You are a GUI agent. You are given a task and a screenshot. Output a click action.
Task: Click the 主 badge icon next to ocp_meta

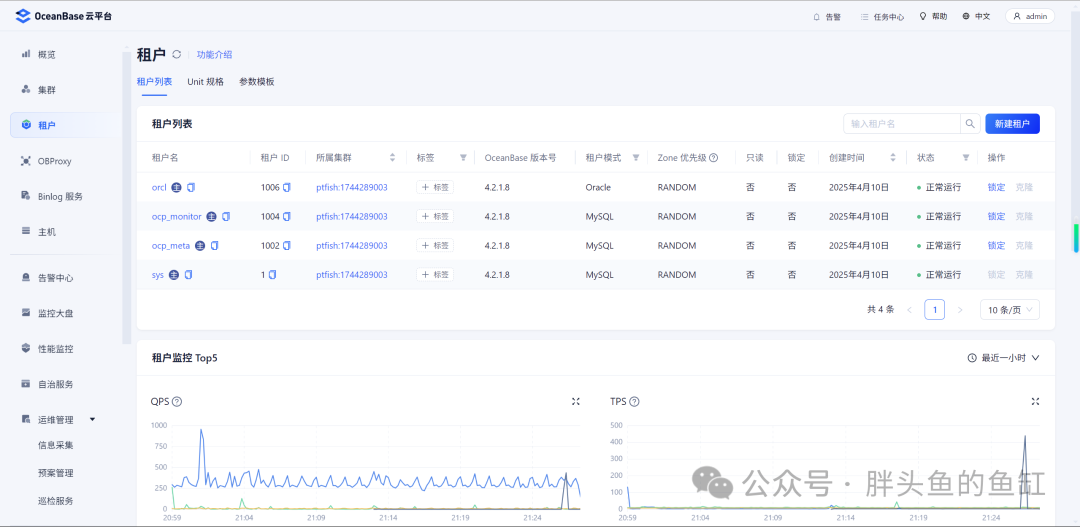[200, 245]
